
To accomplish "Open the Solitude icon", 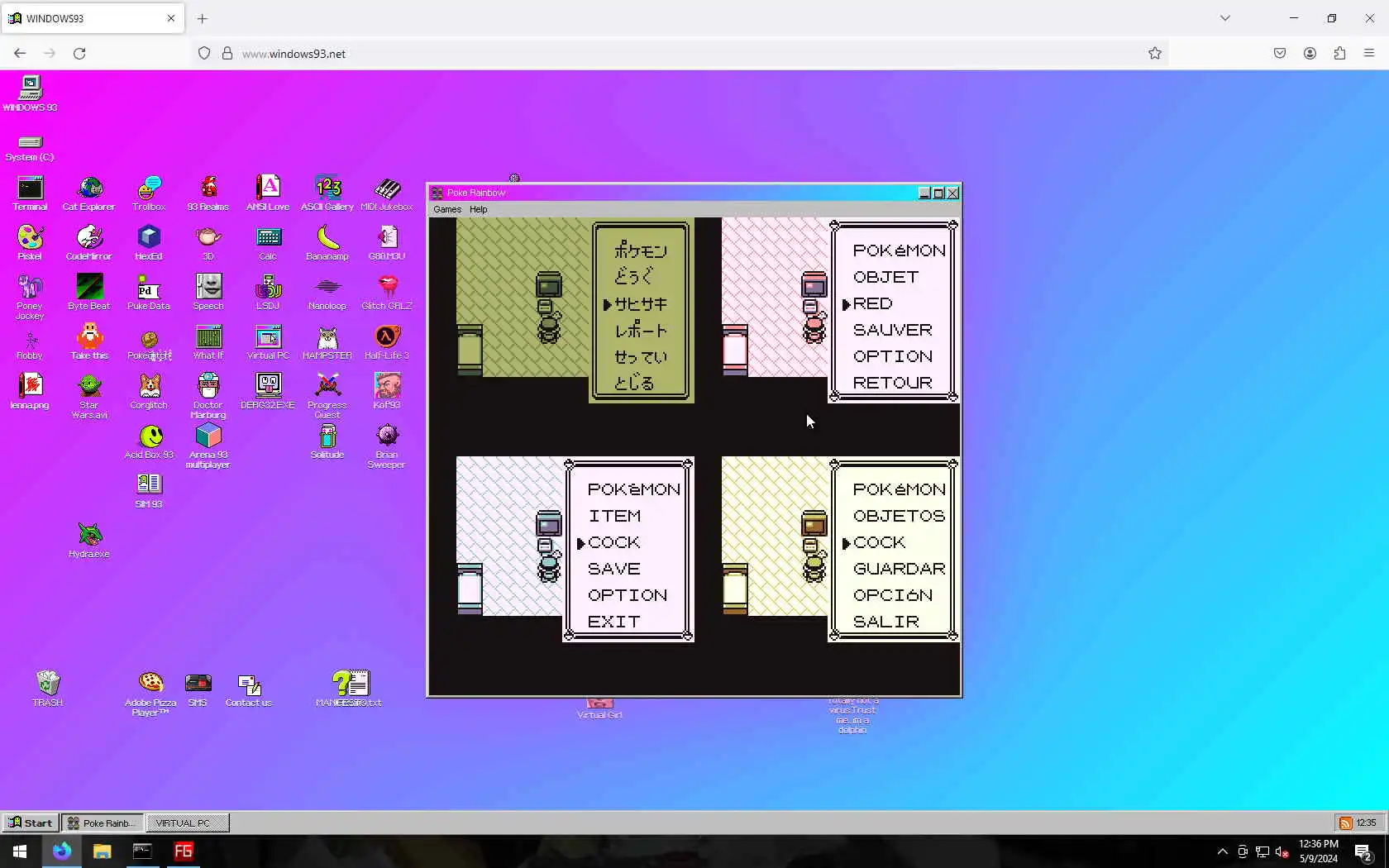I will pyautogui.click(x=327, y=441).
